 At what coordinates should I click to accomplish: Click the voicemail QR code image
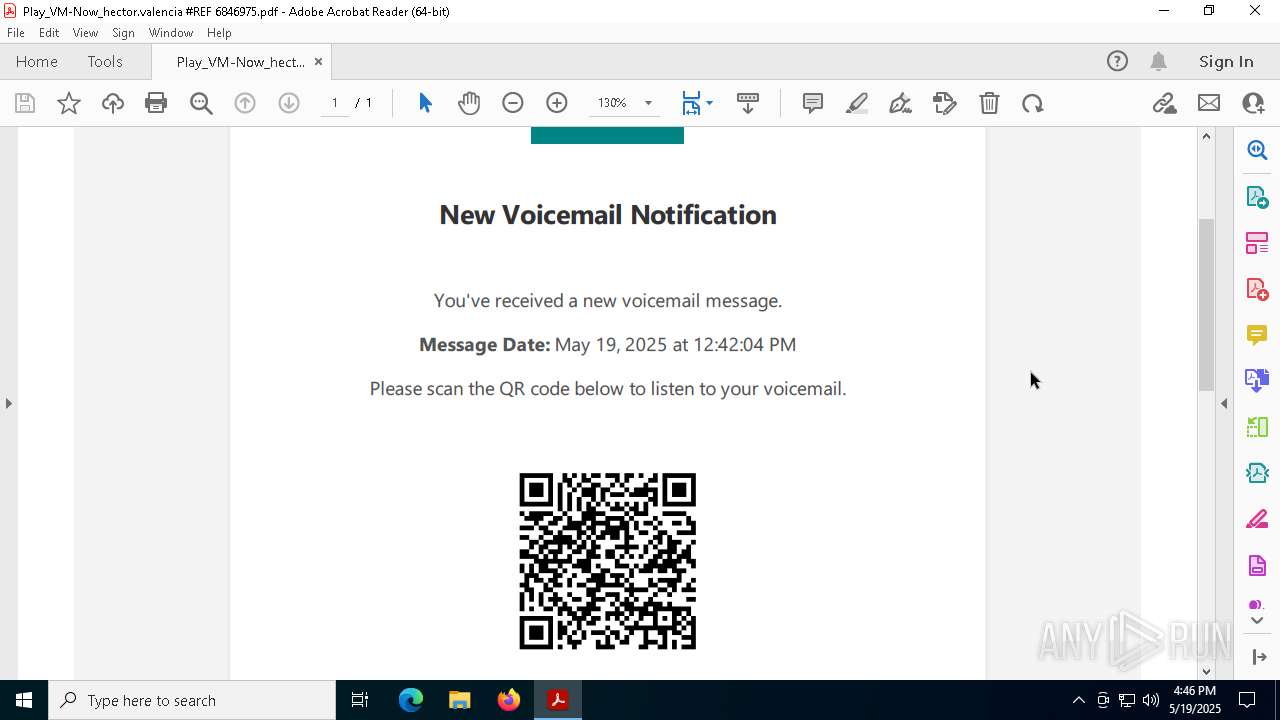(607, 561)
